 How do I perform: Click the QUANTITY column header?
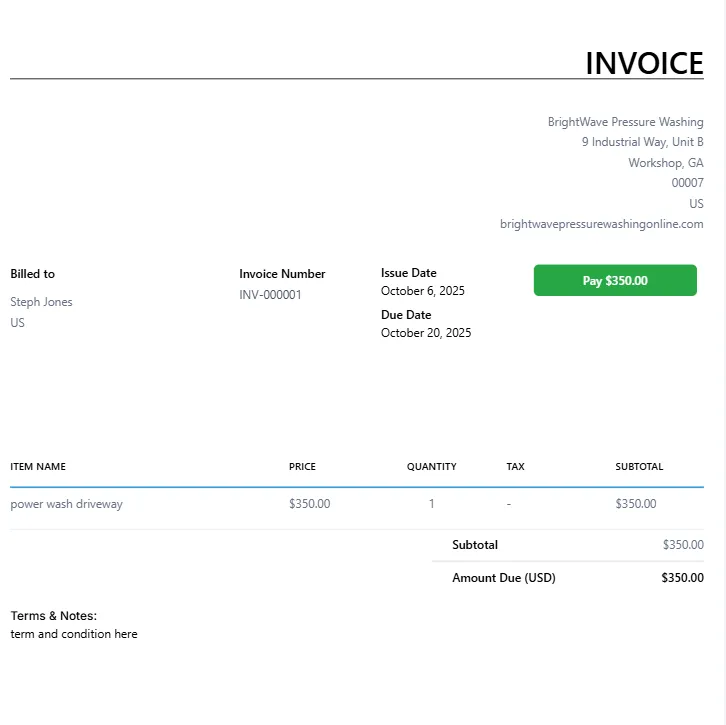coord(431,467)
